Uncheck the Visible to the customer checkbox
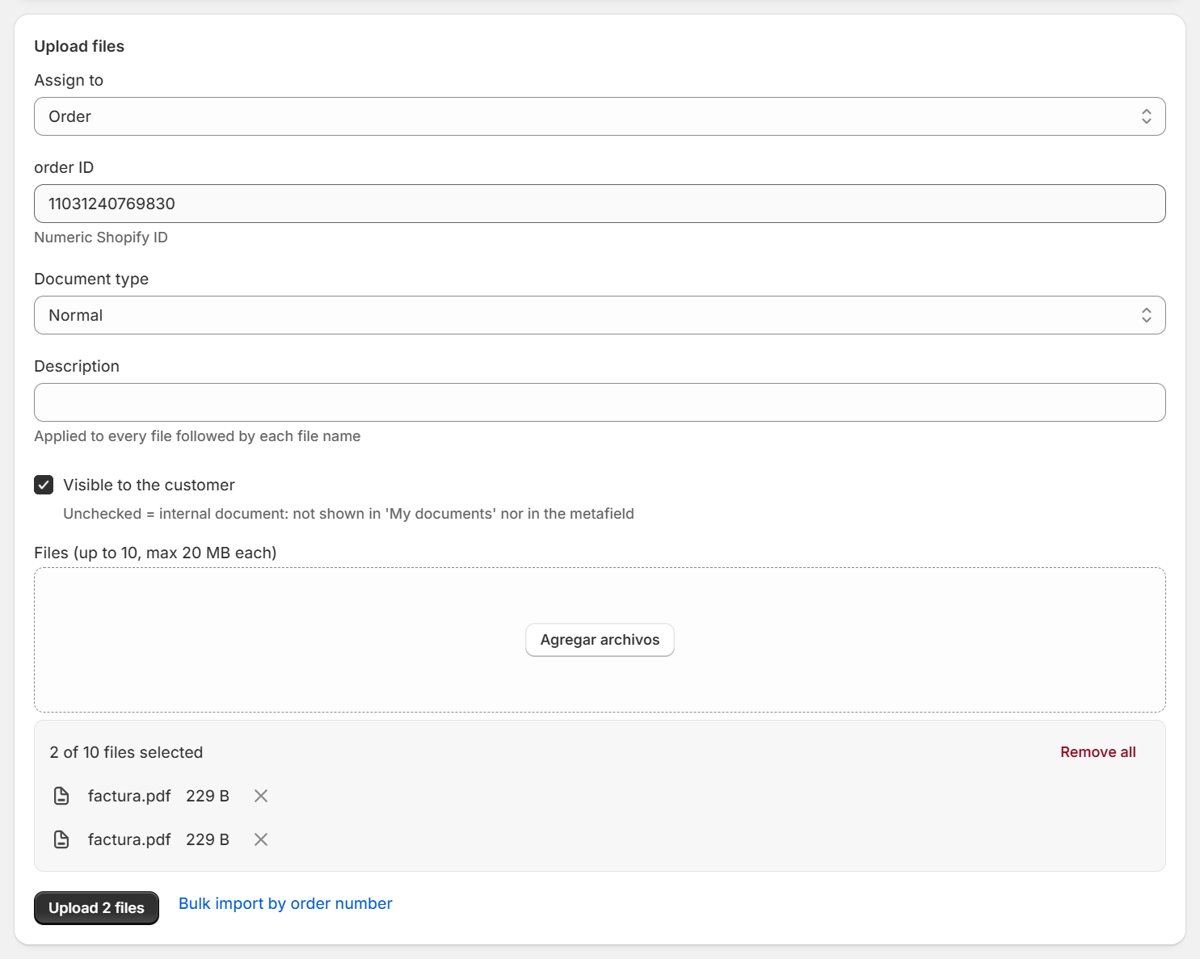Viewport: 1200px width, 959px height. click(x=44, y=485)
